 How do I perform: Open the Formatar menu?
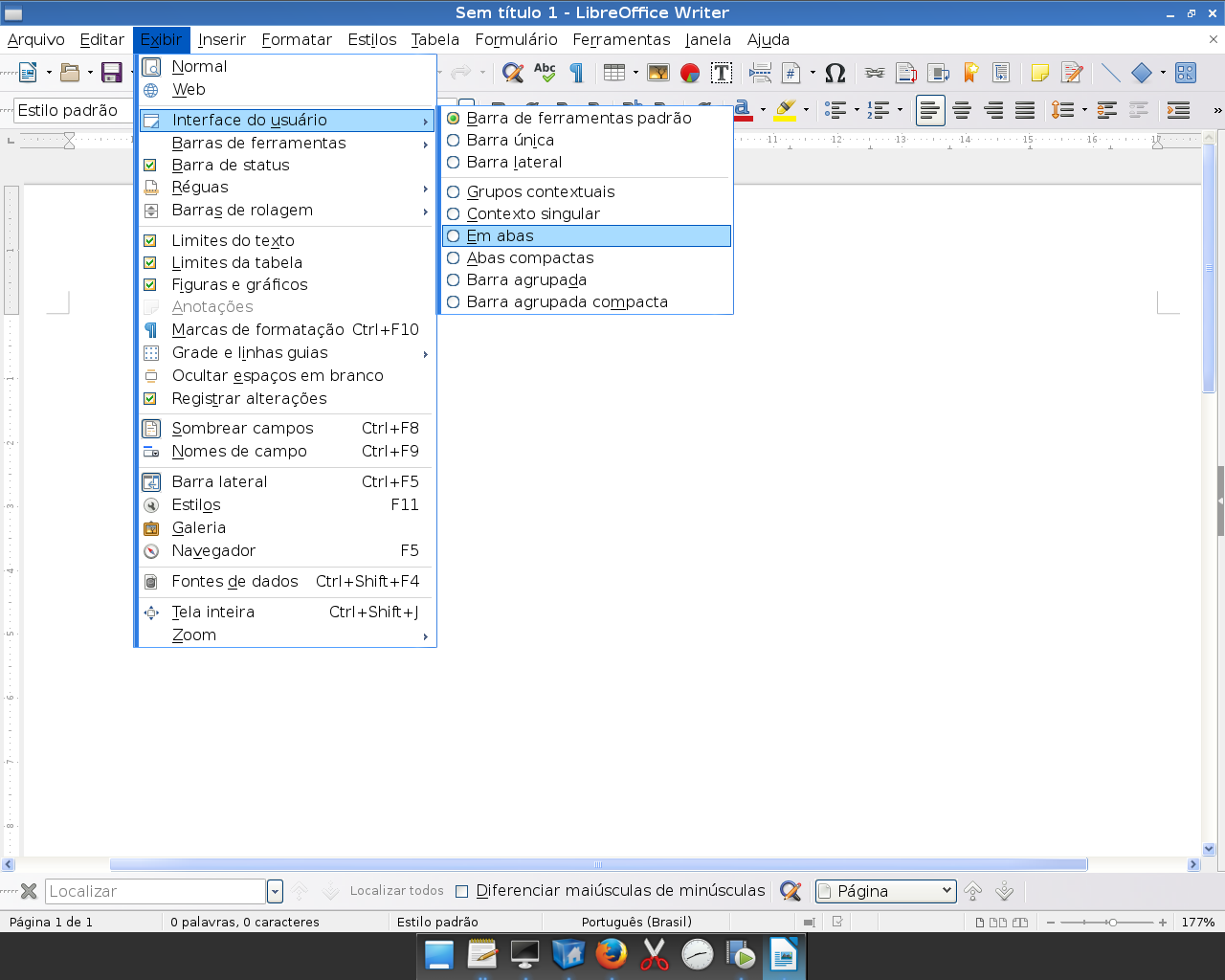297,39
